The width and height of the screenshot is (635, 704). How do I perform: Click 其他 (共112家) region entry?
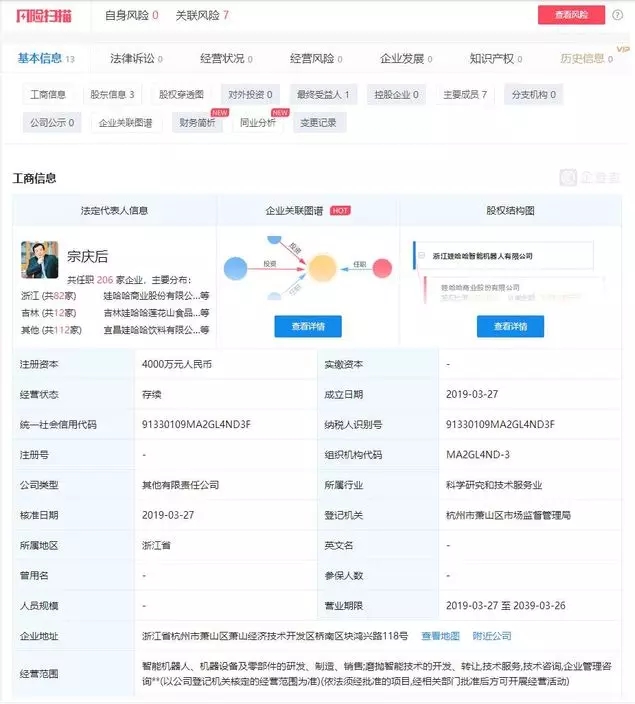coord(51,330)
